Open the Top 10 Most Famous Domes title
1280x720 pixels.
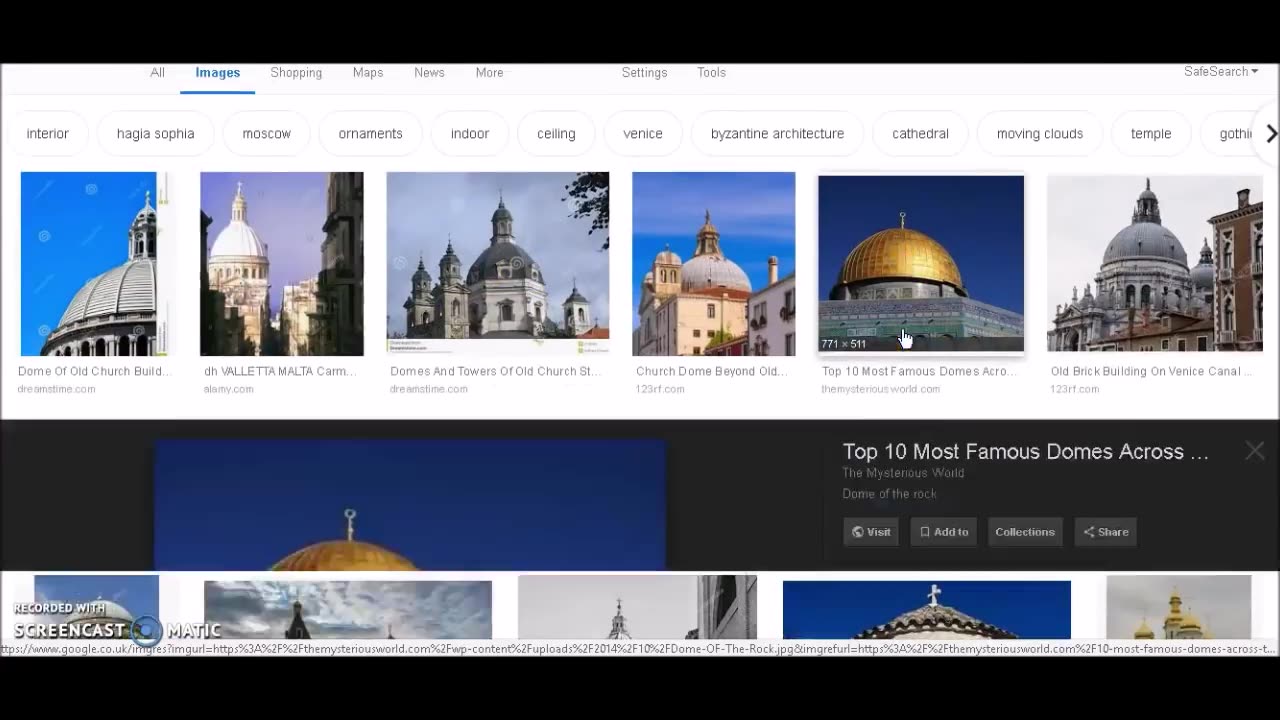point(1026,452)
